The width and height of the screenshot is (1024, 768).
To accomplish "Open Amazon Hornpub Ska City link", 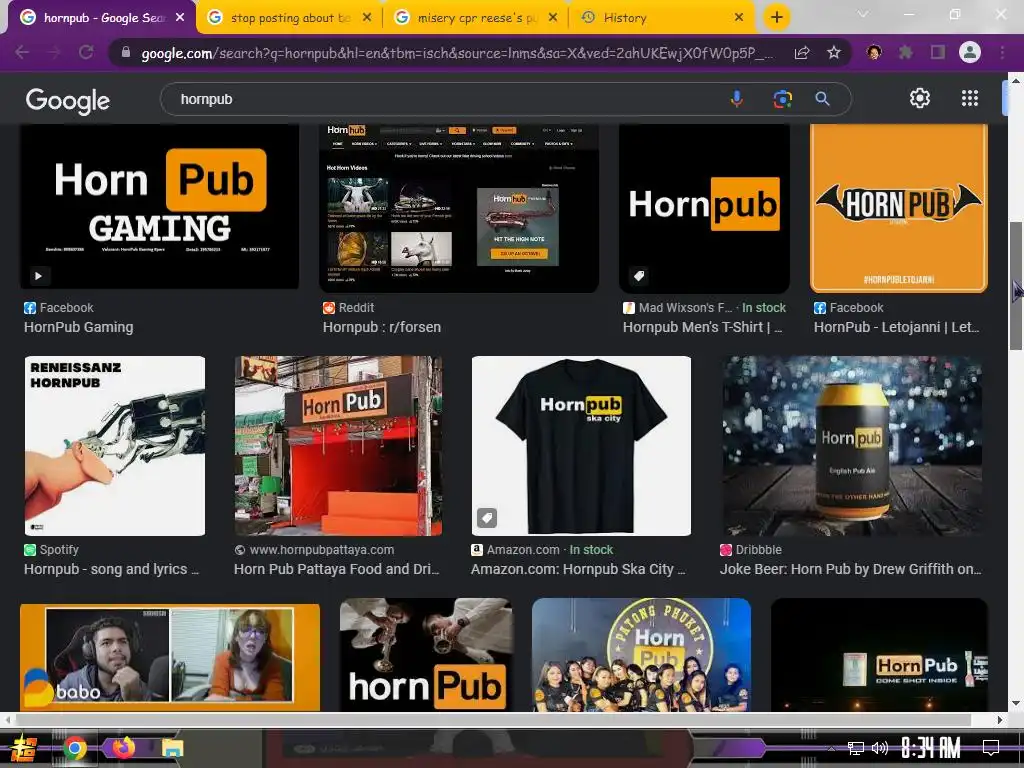I will (578, 569).
